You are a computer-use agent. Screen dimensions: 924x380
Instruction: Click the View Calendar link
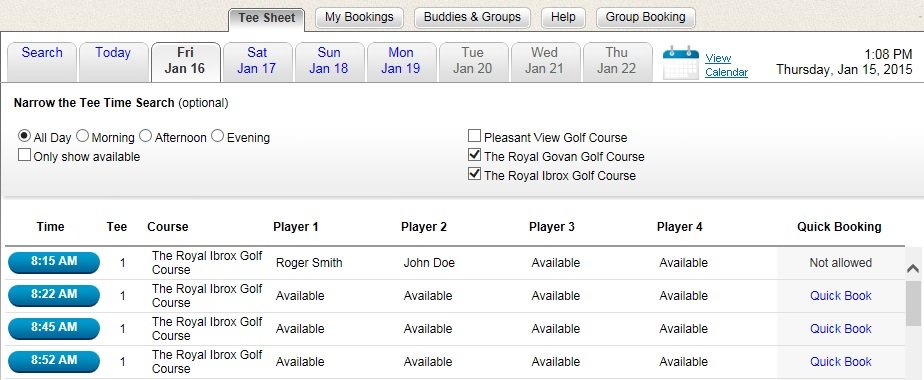pyautogui.click(x=726, y=65)
